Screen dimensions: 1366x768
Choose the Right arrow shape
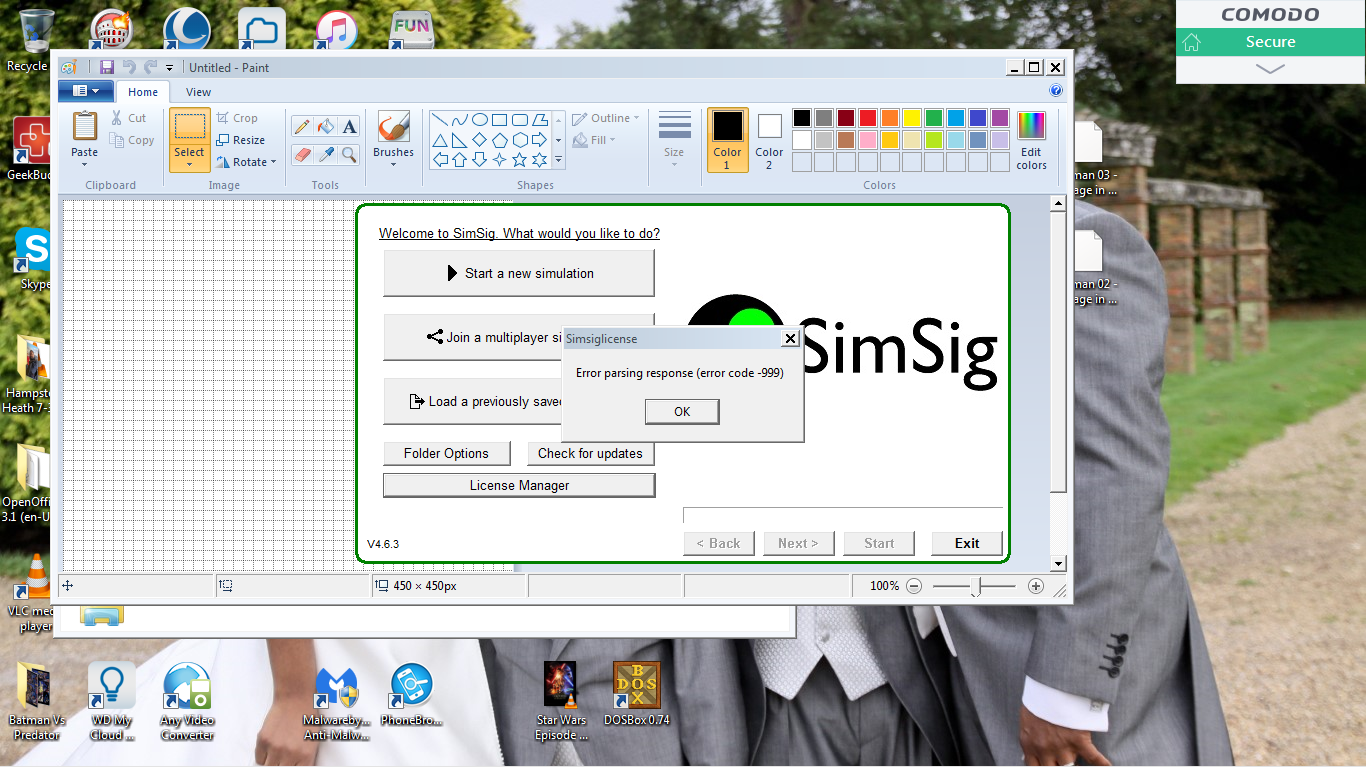point(539,139)
